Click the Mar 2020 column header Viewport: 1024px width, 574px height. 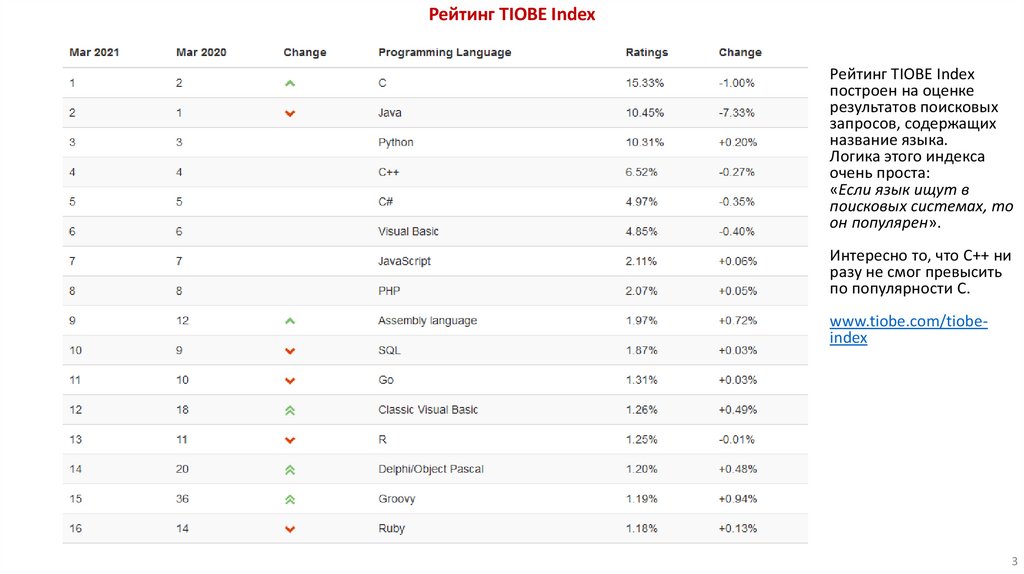click(x=201, y=52)
